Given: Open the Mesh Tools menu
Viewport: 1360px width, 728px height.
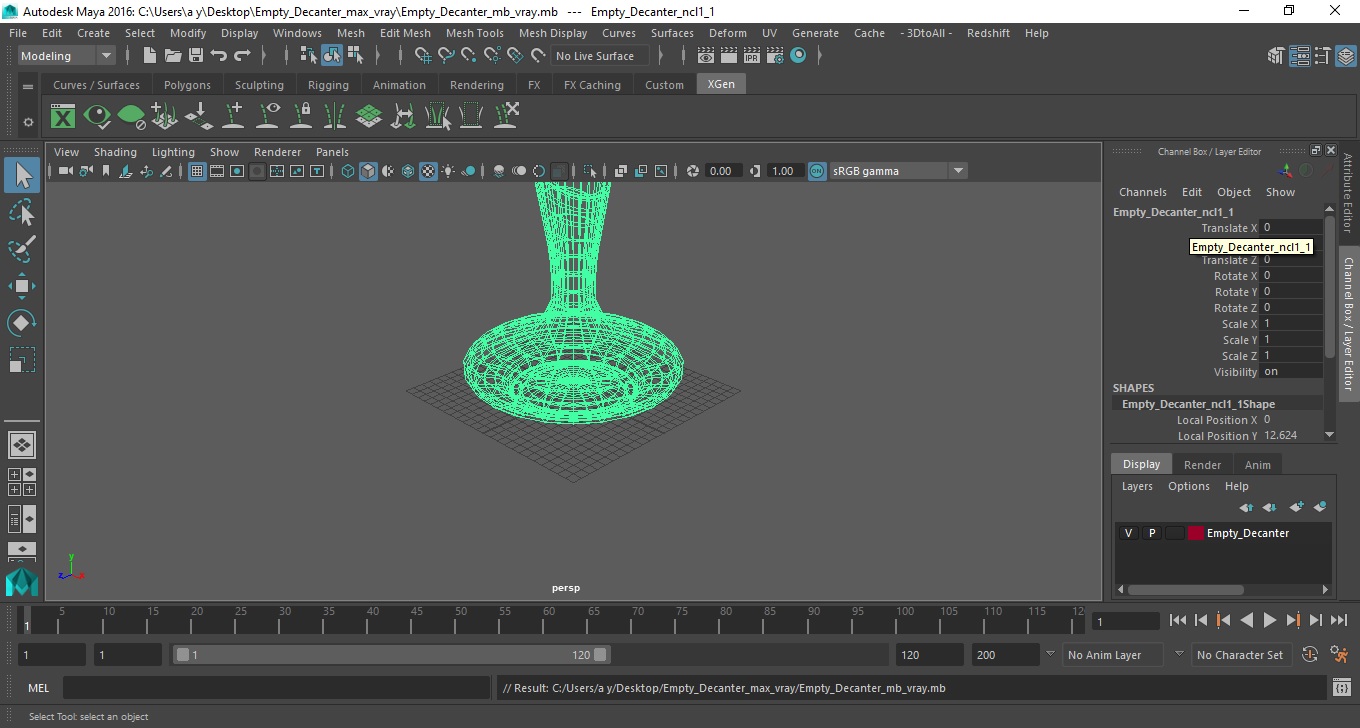Looking at the screenshot, I should tap(474, 33).
